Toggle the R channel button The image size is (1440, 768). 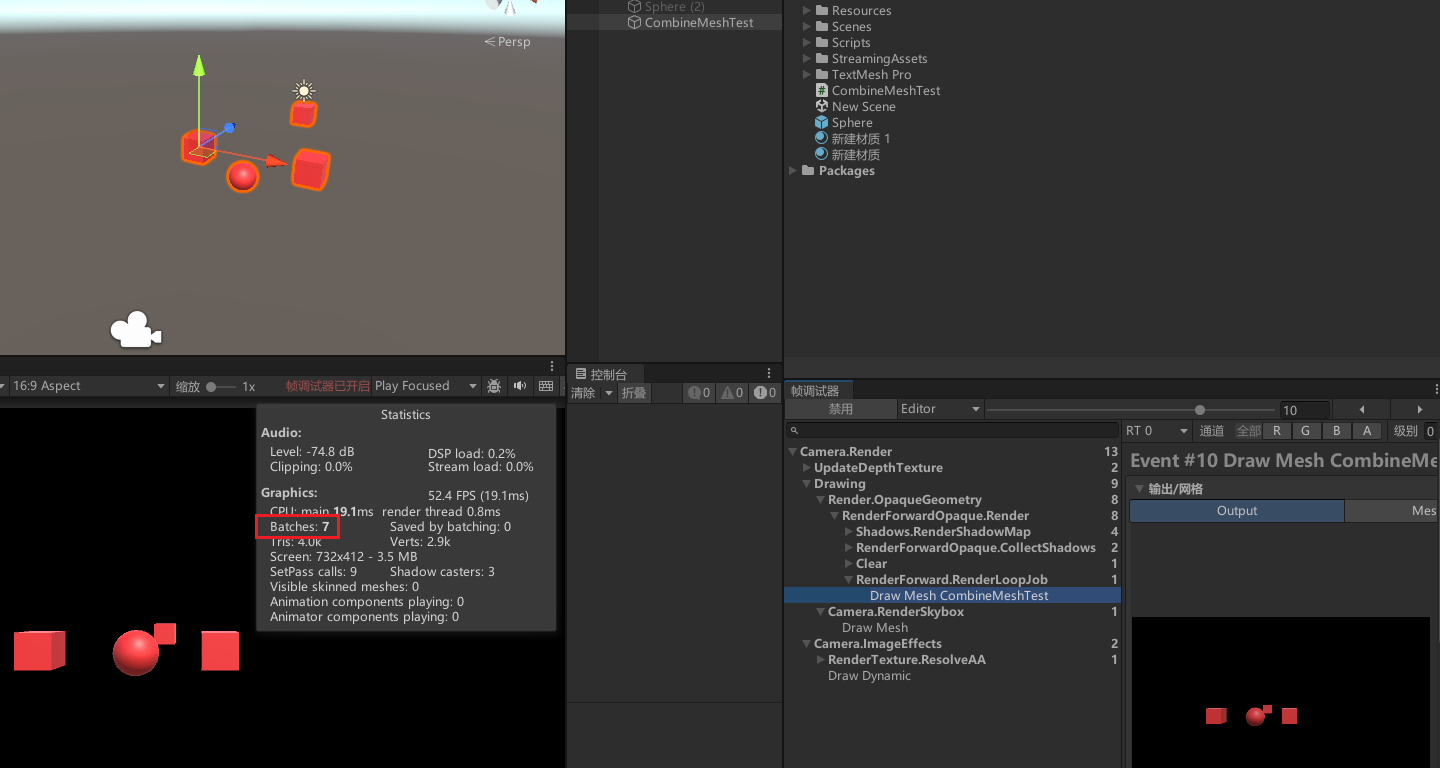click(x=1276, y=431)
